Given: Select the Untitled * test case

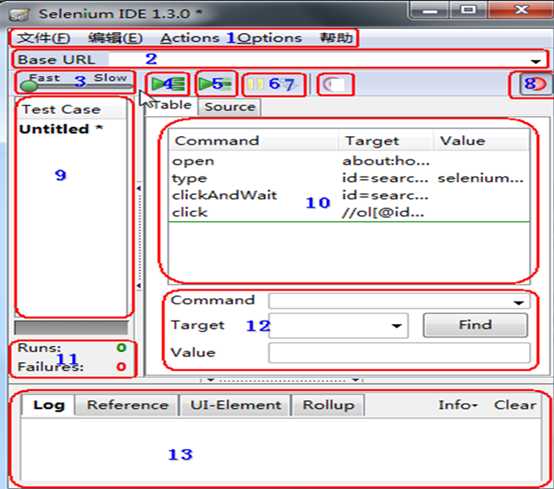Looking at the screenshot, I should pyautogui.click(x=61, y=129).
